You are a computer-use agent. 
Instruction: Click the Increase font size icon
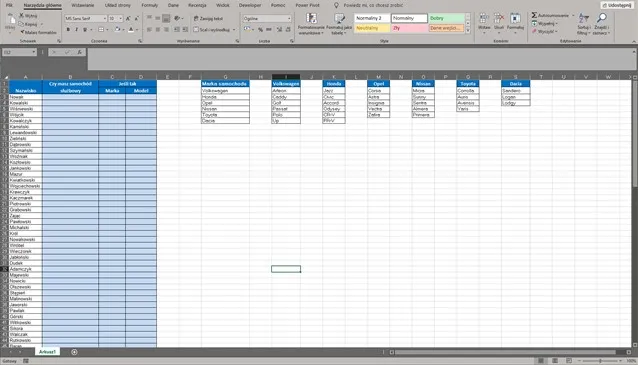click(x=128, y=19)
